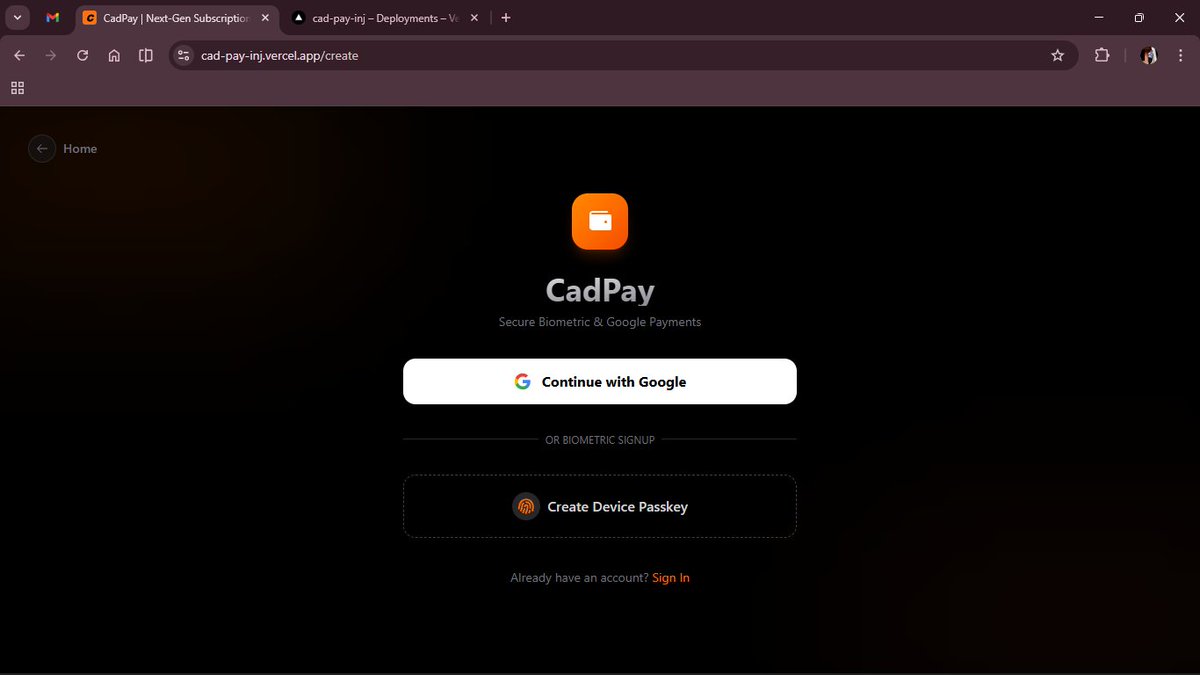Viewport: 1200px width, 675px height.
Task: Bookmark this page with the star
Action: pos(1058,56)
